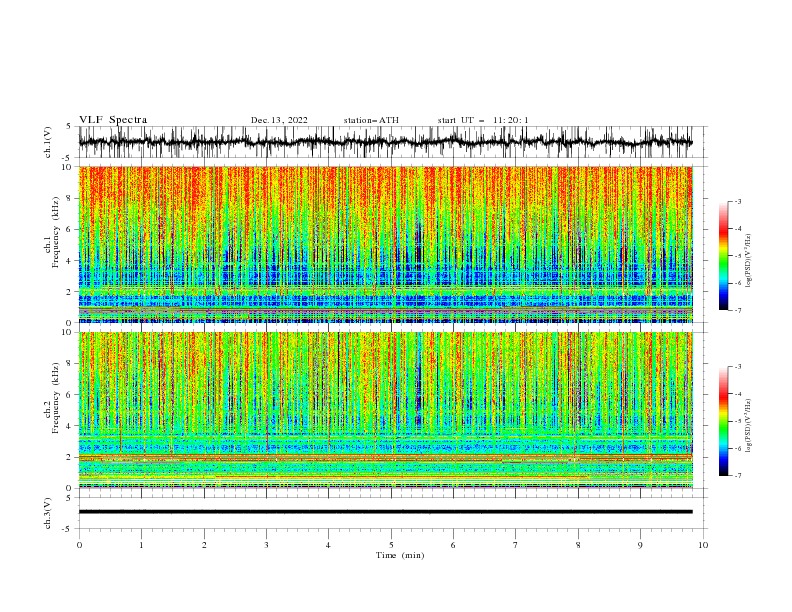Click the "5" tick label on ch.1(V) axis
792x612 pixels.
pyautogui.click(x=70, y=126)
